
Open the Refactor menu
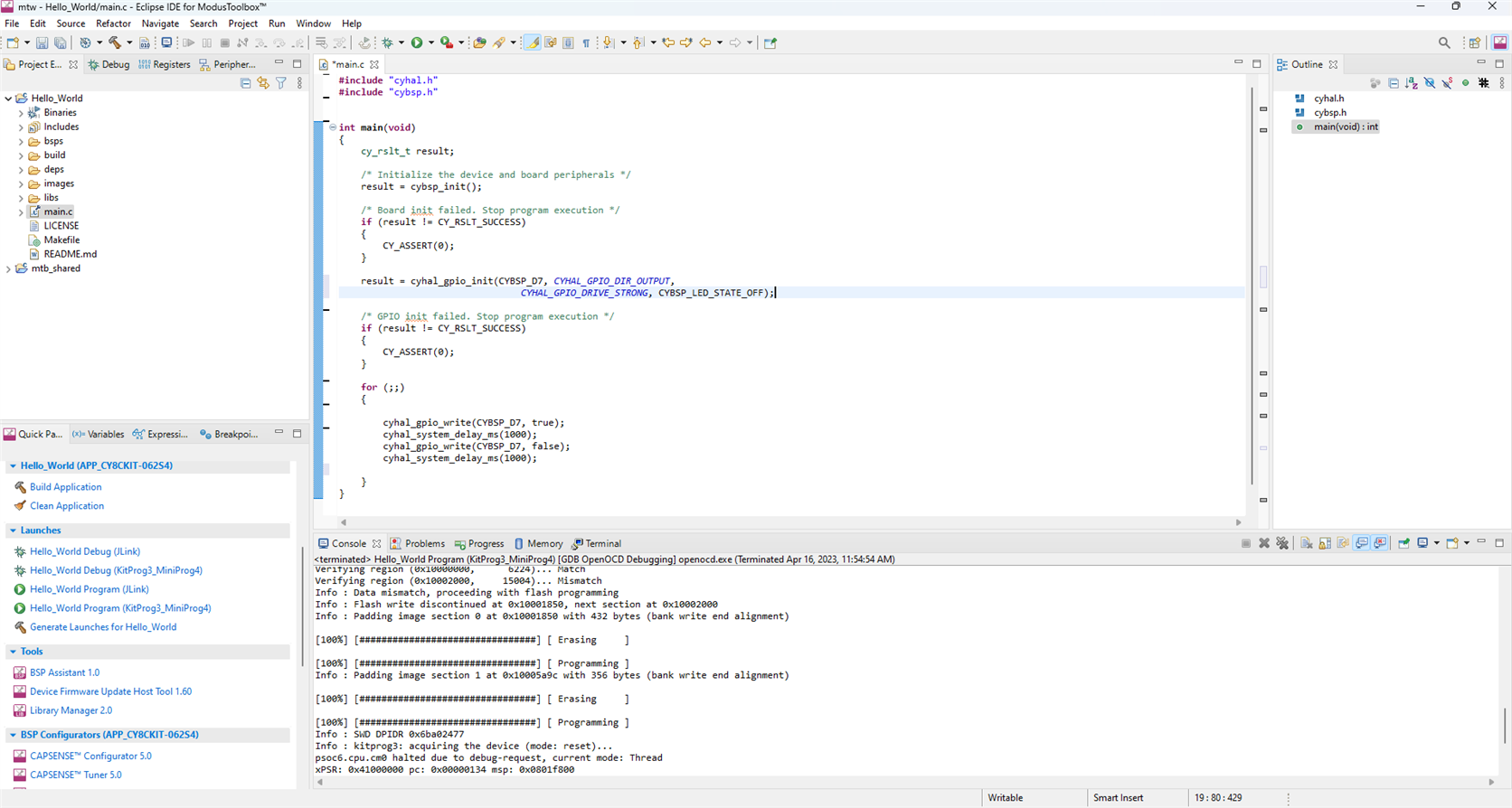[x=113, y=23]
